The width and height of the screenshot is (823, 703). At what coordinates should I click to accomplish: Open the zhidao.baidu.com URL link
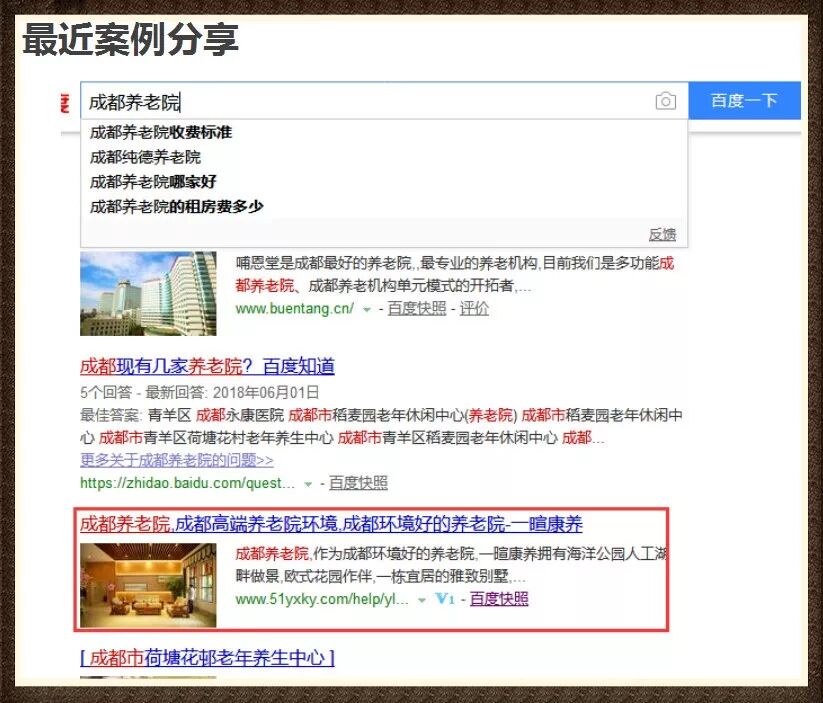point(187,482)
